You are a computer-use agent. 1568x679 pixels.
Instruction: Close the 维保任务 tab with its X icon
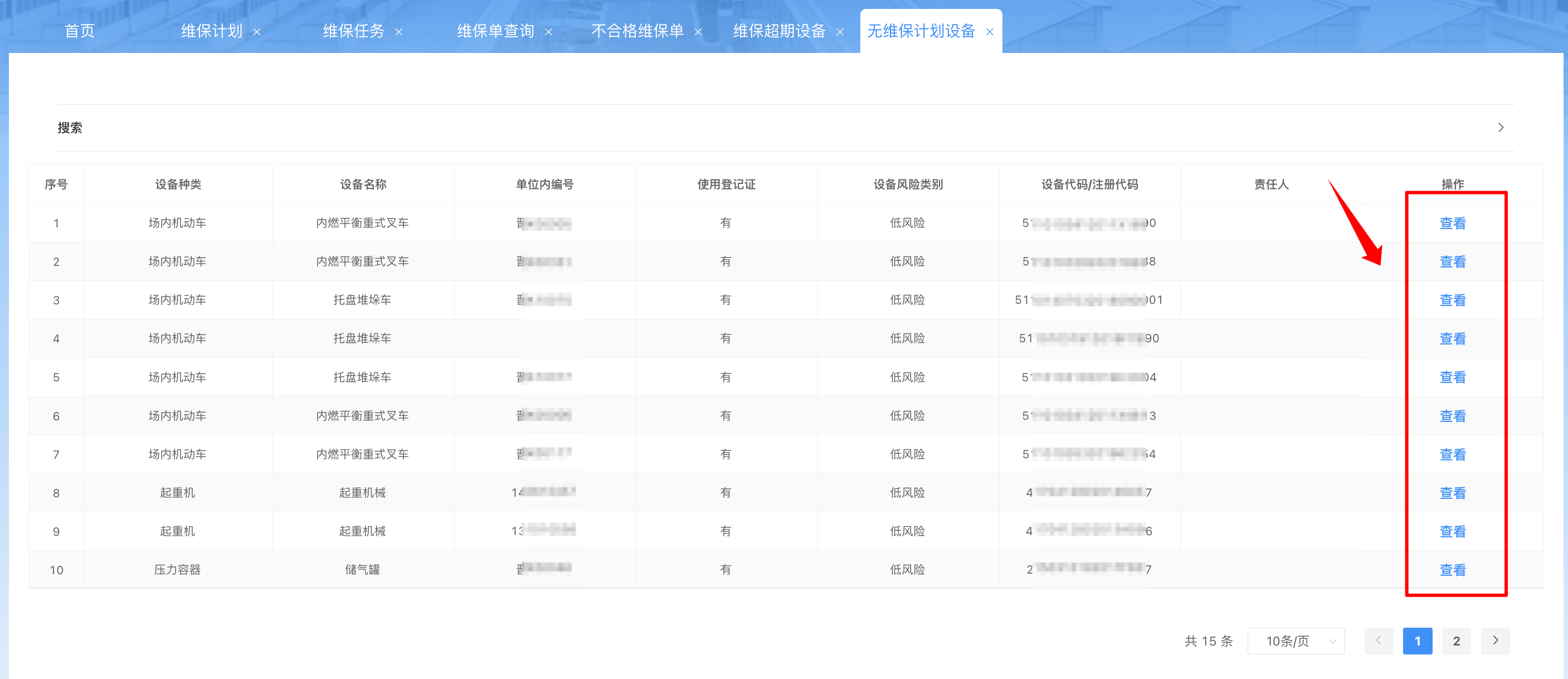pos(399,32)
